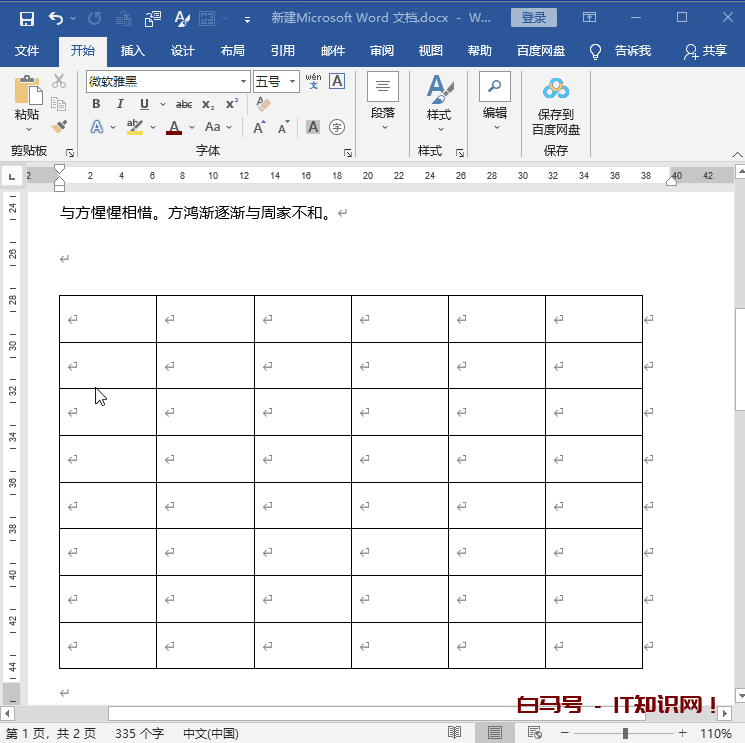Image resolution: width=745 pixels, height=743 pixels.
Task: Open the font name dropdown (微软雅黑)
Action: (244, 82)
